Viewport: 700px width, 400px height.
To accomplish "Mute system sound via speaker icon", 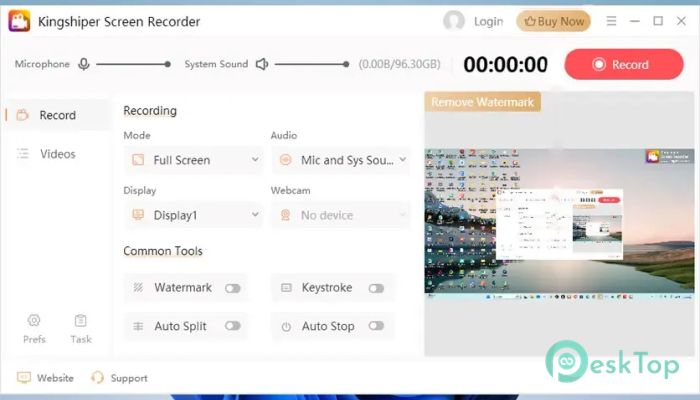I will [x=262, y=64].
